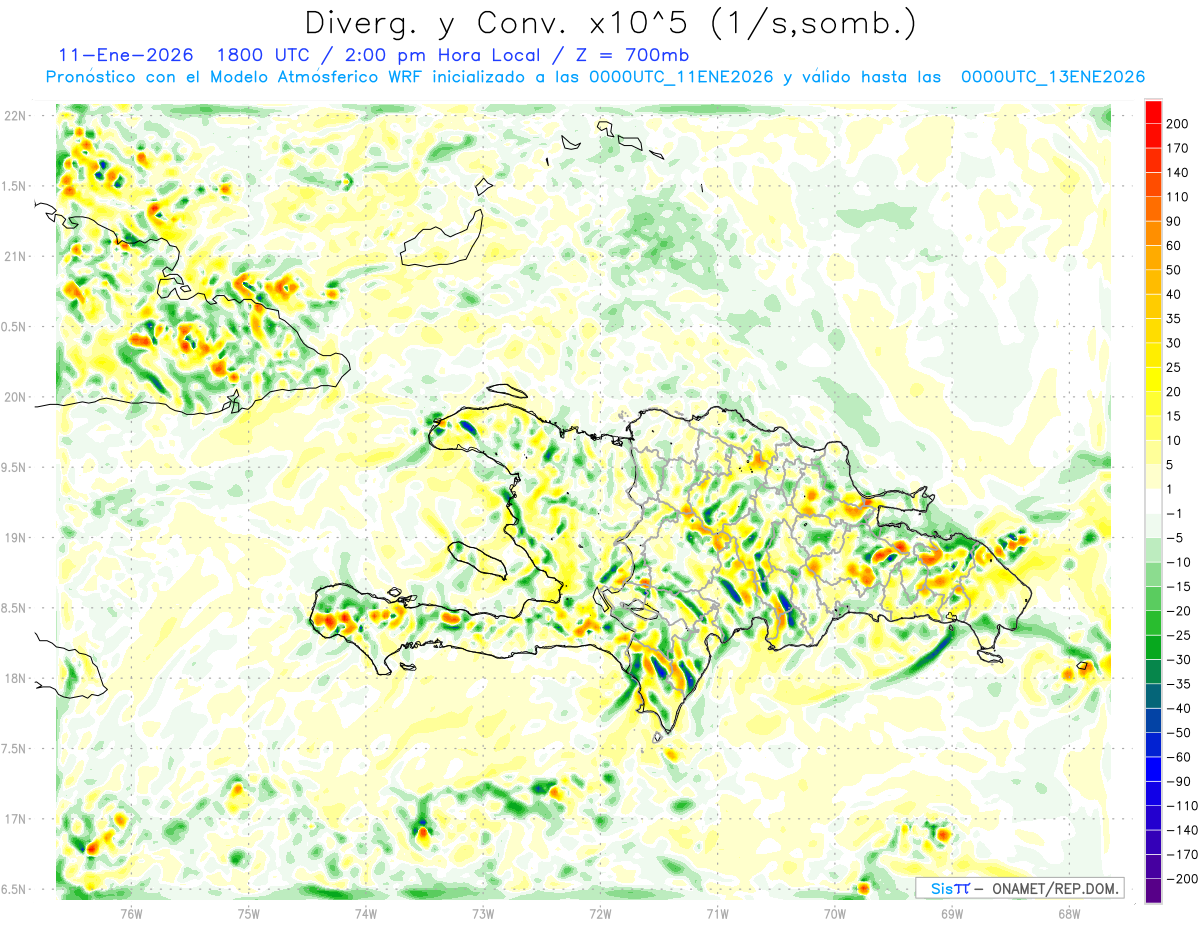Viewport: 1200px width, 927px height.
Task: Click the top red colorbar segment above 200
Action: [x=1153, y=112]
